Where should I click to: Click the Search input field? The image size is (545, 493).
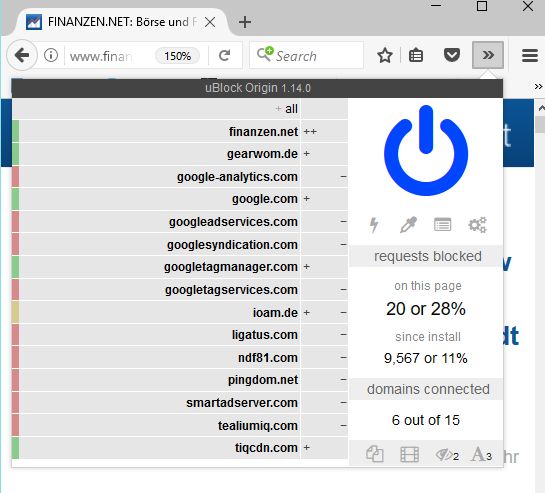pyautogui.click(x=307, y=56)
